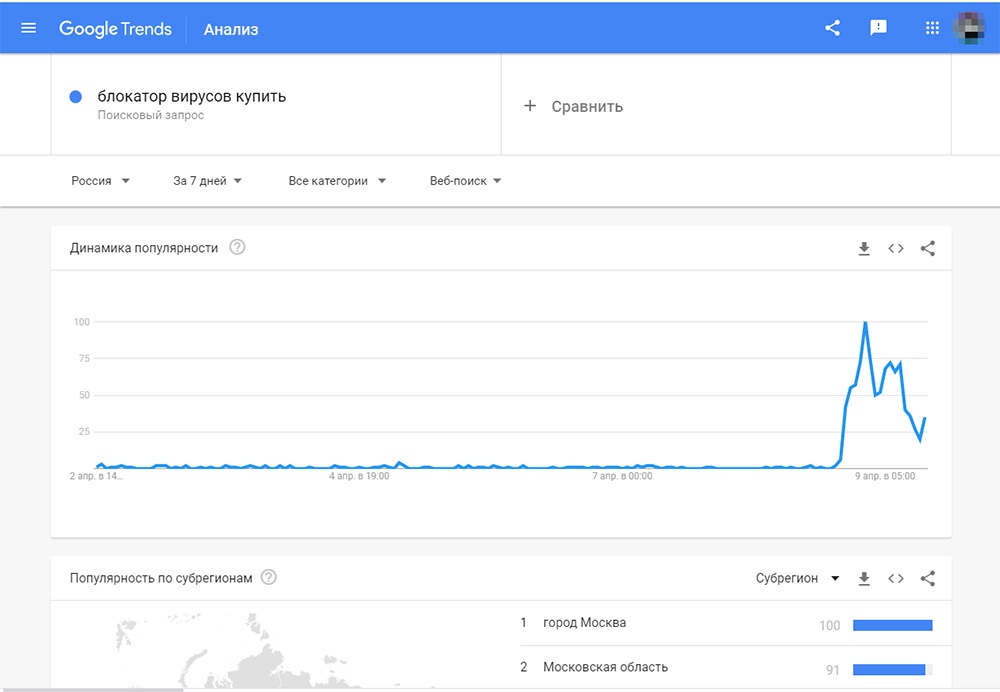1000x692 pixels.
Task: Click the share icon in the header
Action: tap(832, 28)
